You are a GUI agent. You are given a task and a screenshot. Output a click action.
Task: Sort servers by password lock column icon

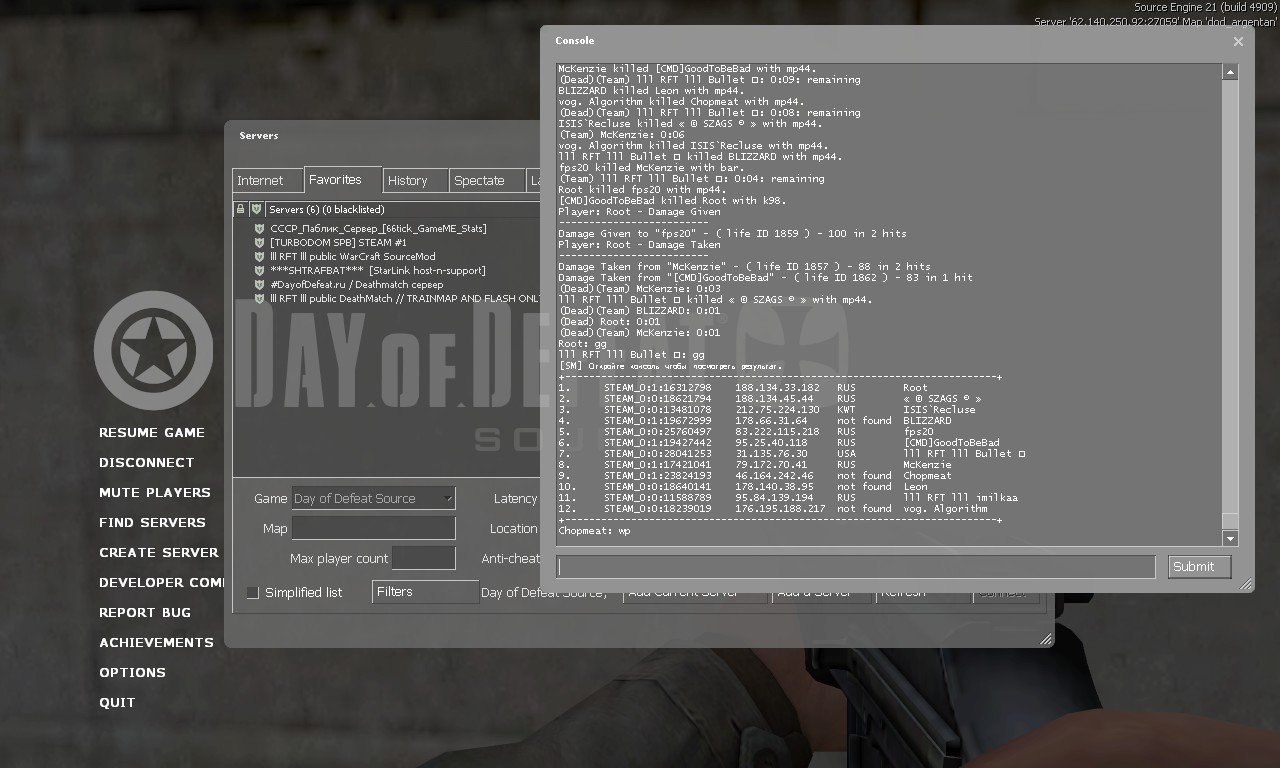[x=240, y=209]
